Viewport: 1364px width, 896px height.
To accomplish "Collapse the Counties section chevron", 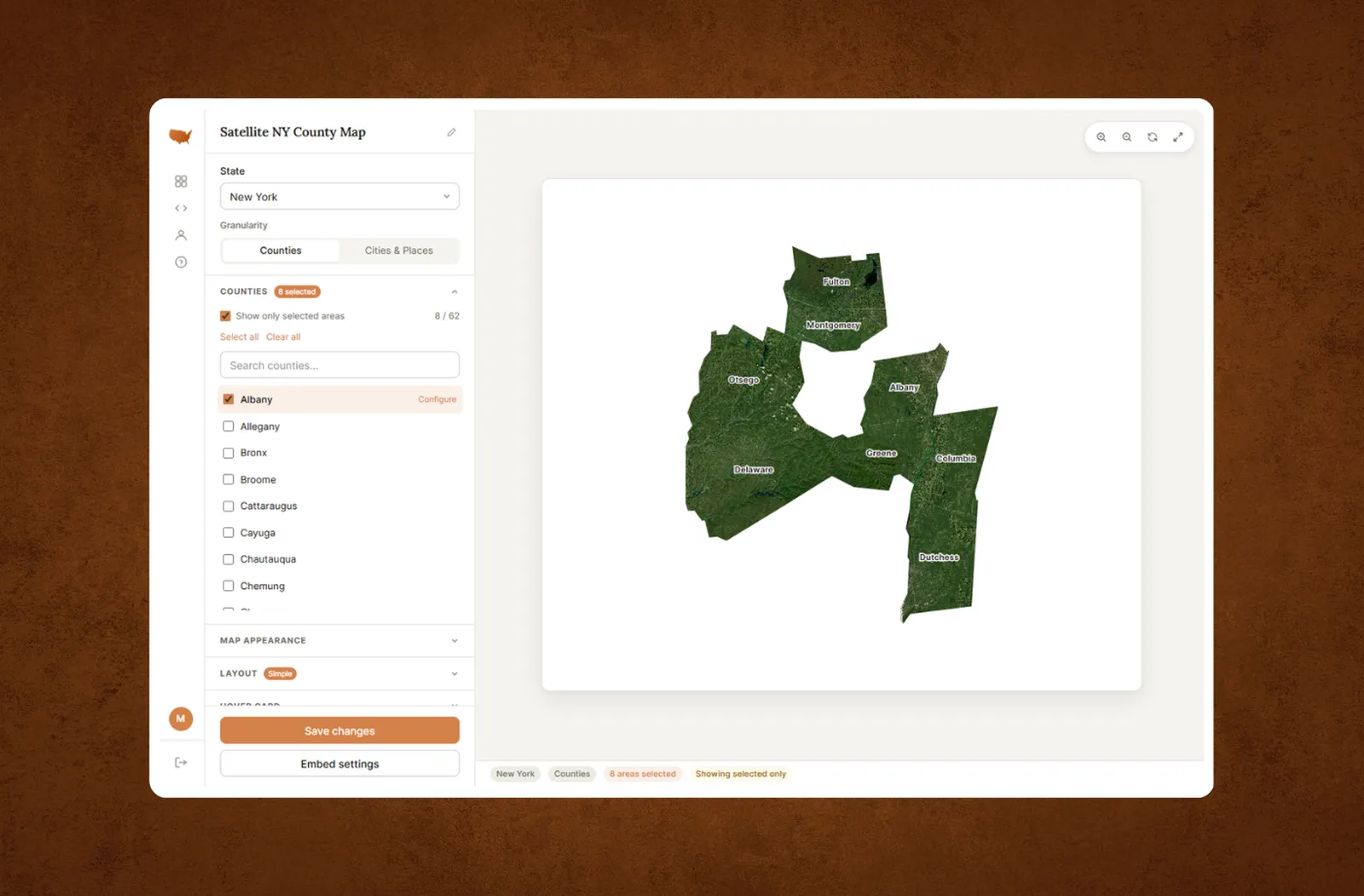I will [454, 292].
